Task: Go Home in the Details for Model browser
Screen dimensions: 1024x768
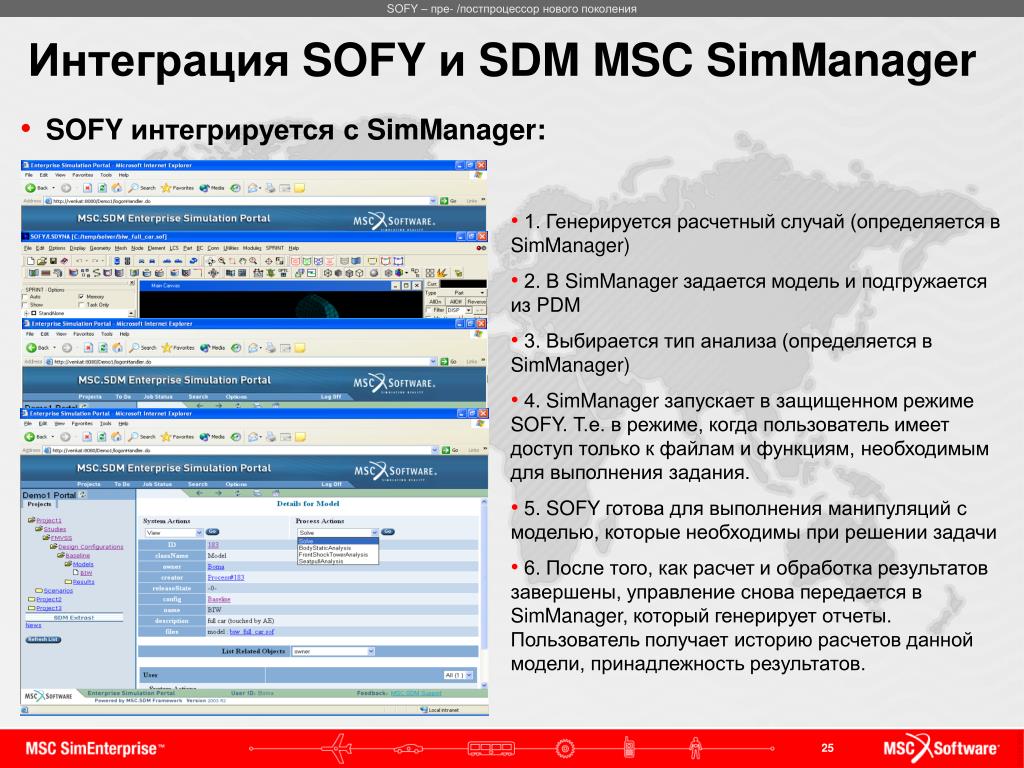Action: [x=116, y=436]
